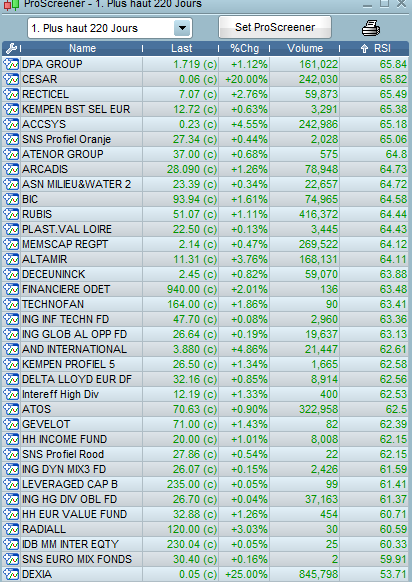Select the KEMPEN PROFIEL 5 row

(x=205, y=364)
